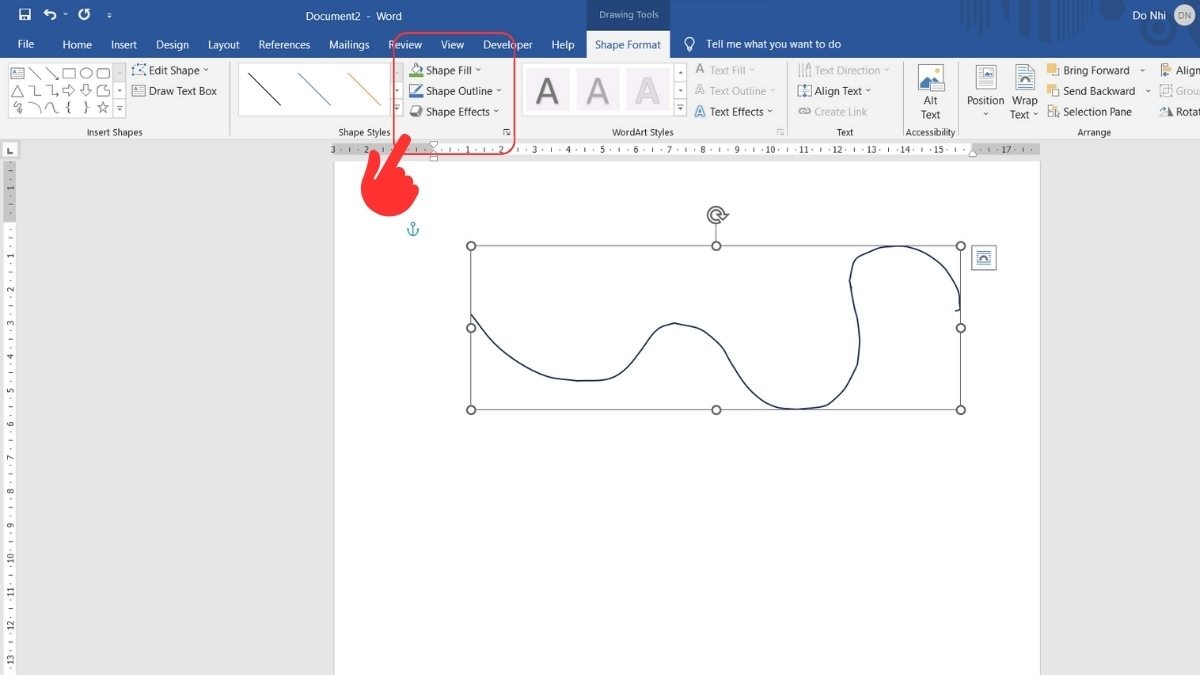The width and height of the screenshot is (1200, 675).
Task: Expand the Bring Forward dropdown arrow
Action: point(1143,70)
